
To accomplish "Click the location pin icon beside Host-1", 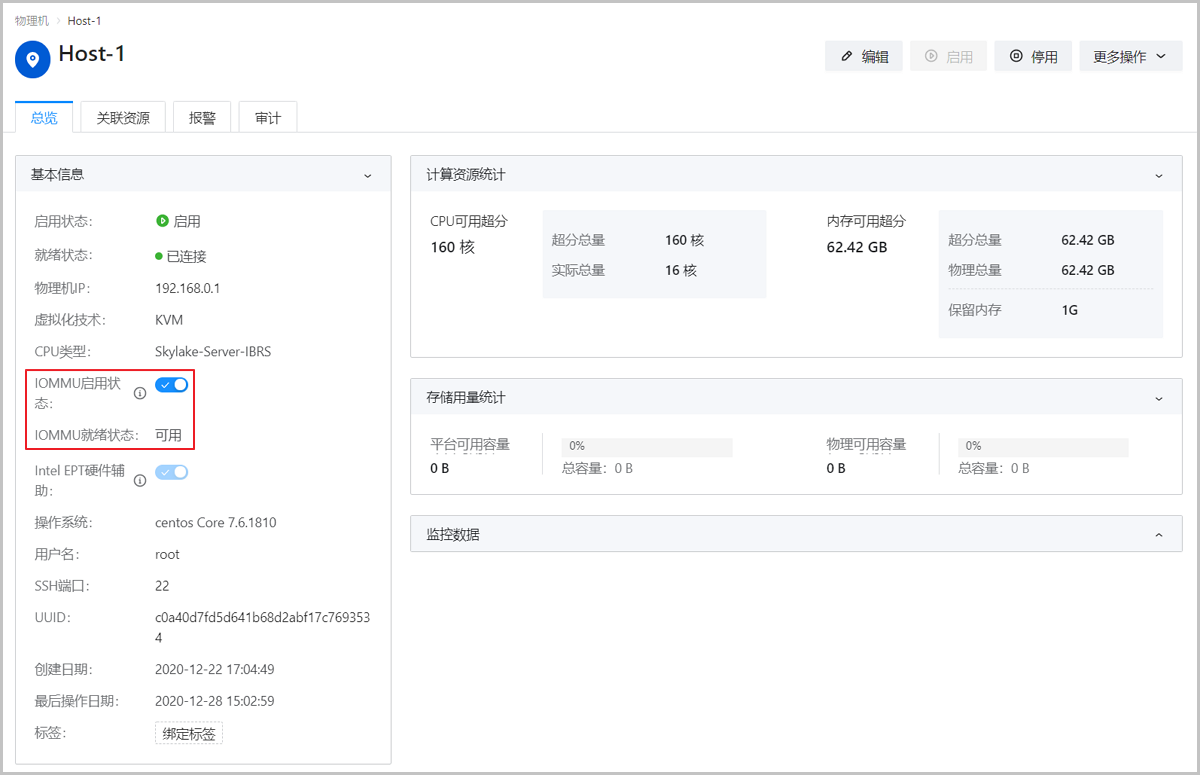I will point(32,59).
